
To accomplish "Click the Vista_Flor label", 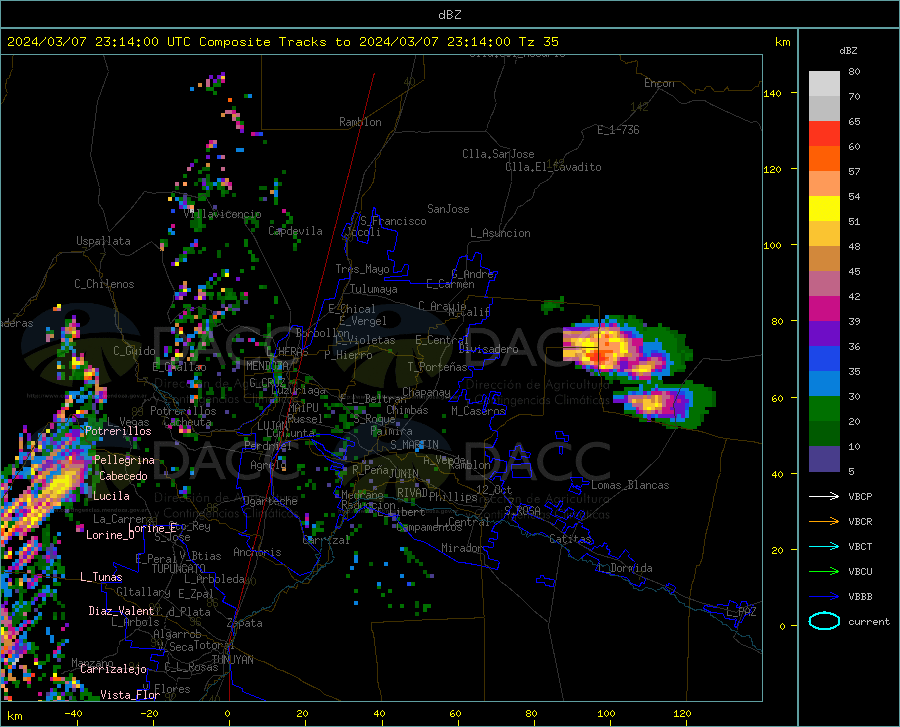I will click(130, 695).
